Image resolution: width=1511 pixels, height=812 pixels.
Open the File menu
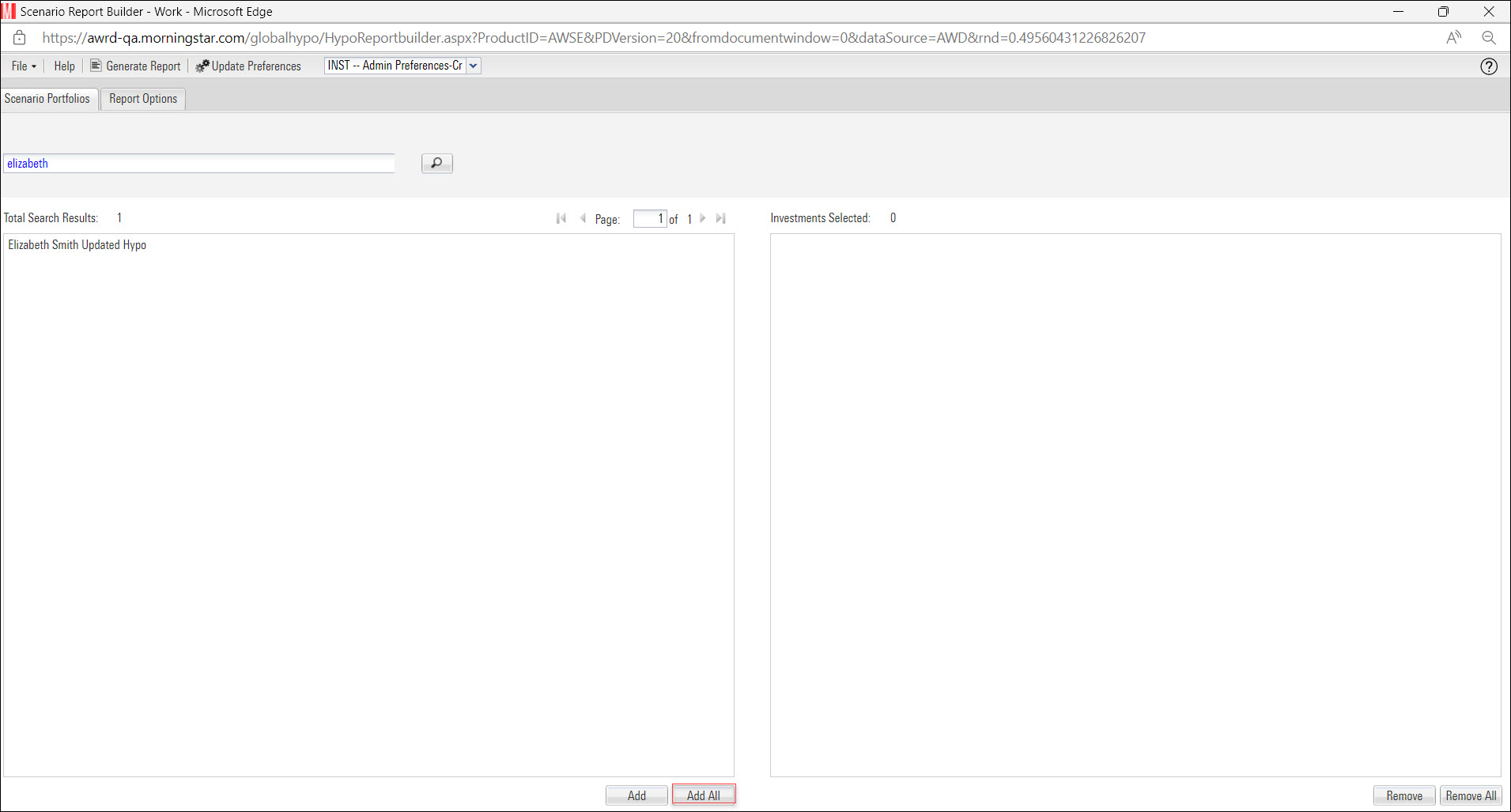(x=24, y=66)
